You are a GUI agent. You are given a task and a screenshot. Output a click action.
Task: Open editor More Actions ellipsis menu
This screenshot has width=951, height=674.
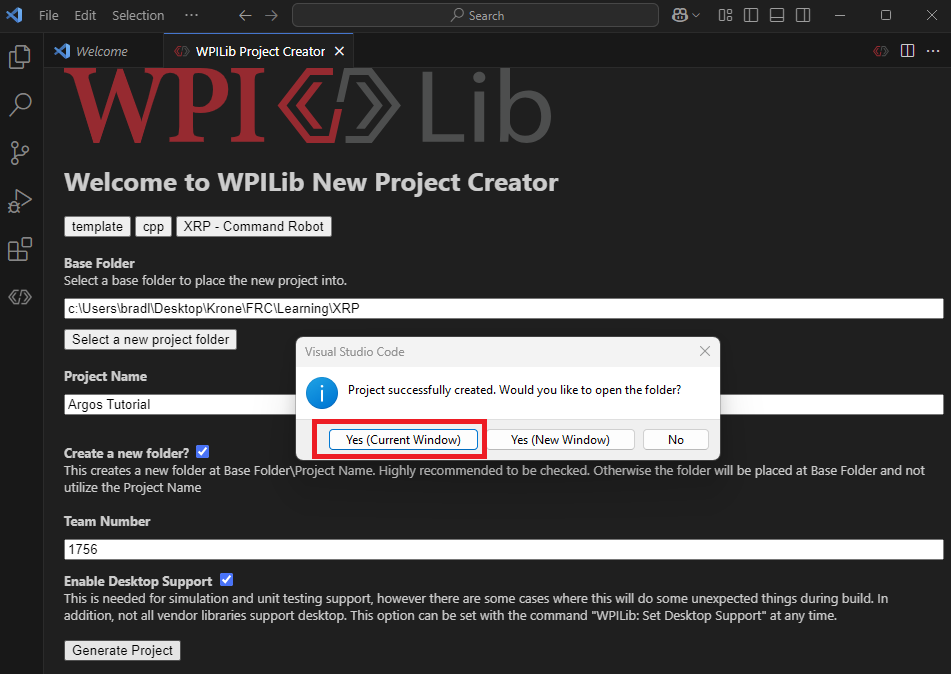(933, 51)
